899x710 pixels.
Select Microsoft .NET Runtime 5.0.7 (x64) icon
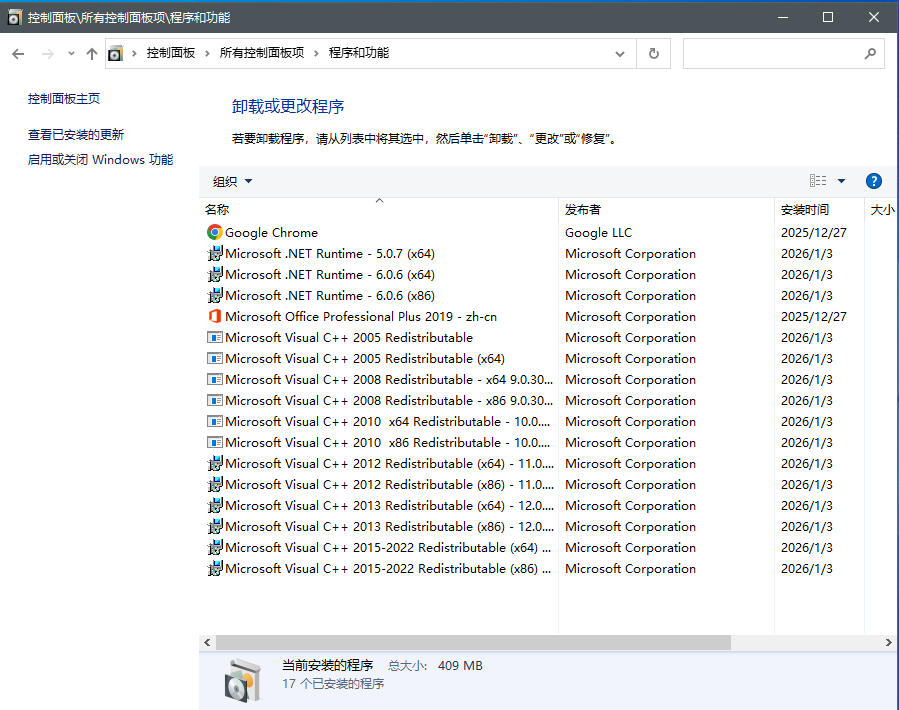pos(214,253)
